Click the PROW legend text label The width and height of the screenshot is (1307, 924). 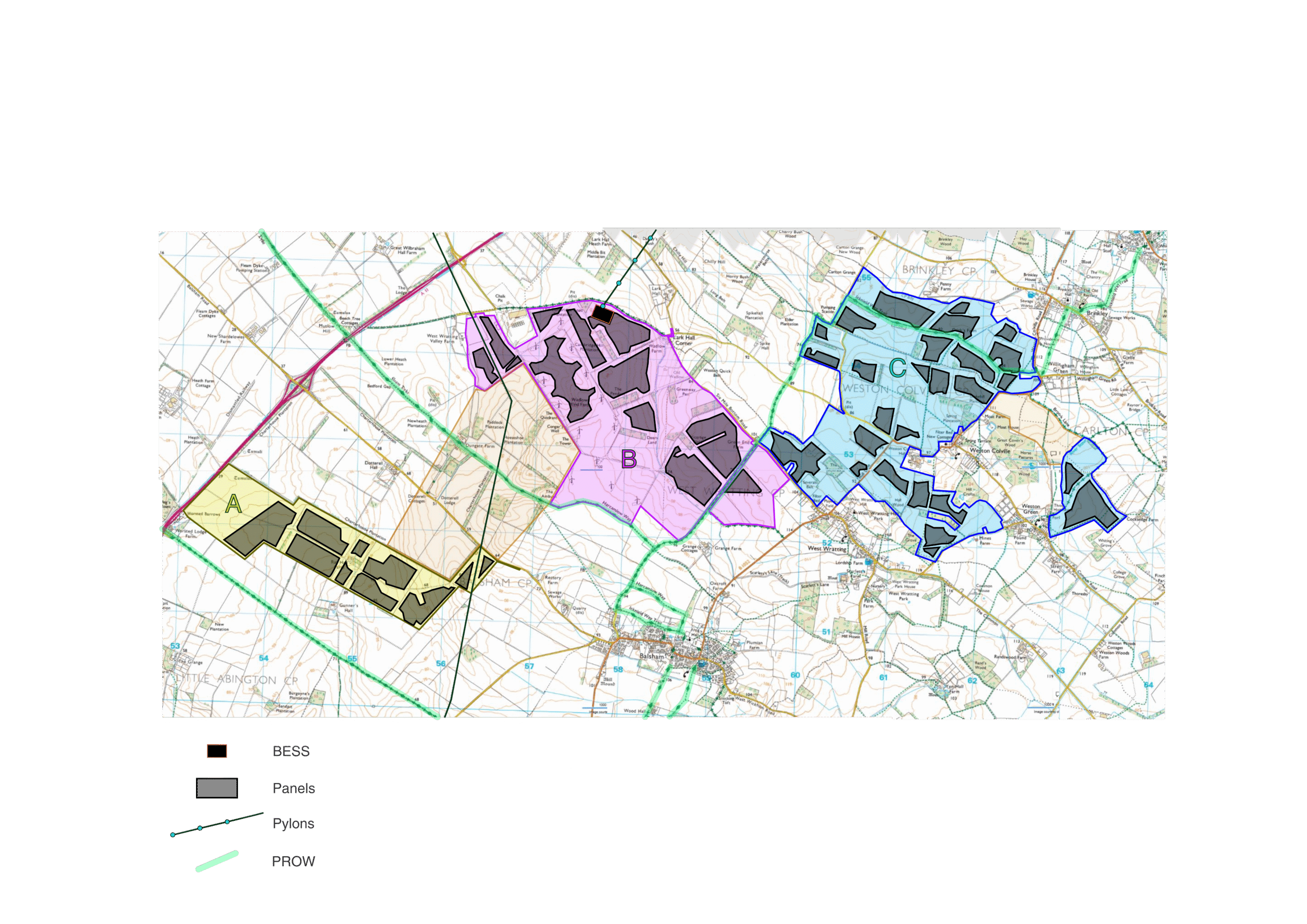pos(293,861)
